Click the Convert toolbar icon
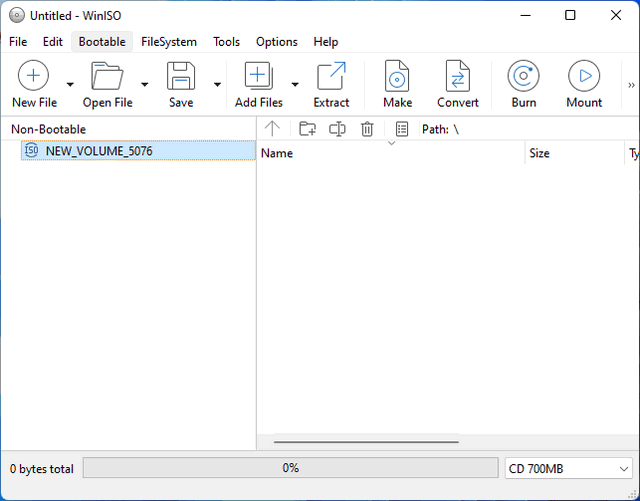Image resolution: width=640 pixels, height=501 pixels. [457, 77]
